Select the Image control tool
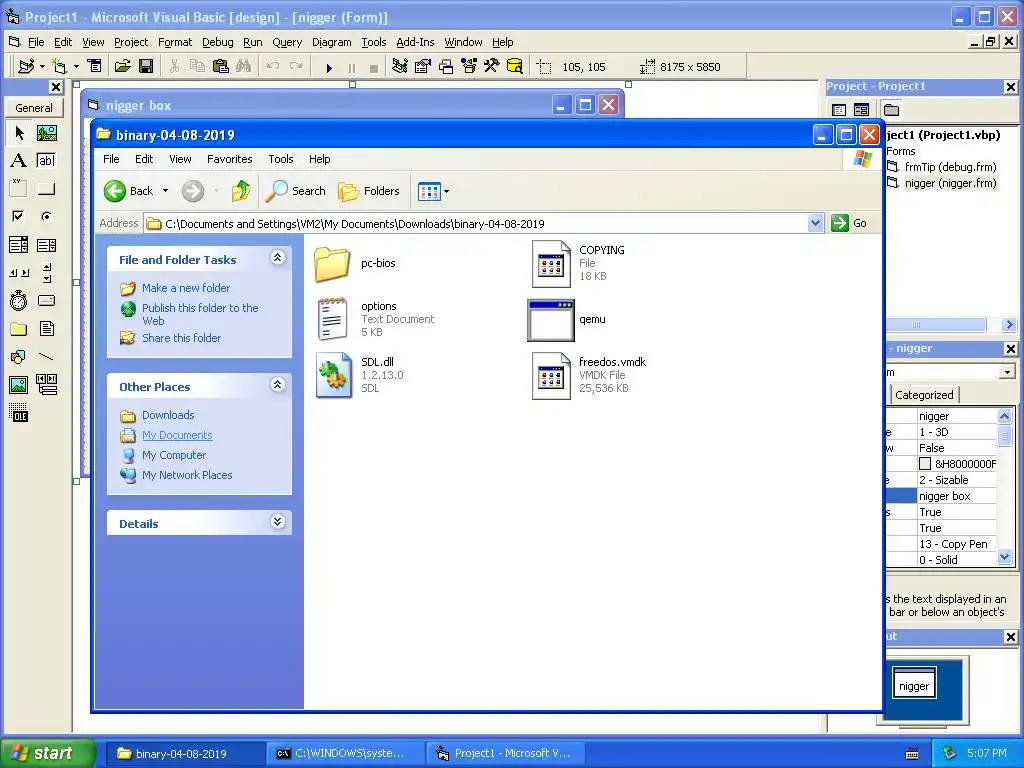Viewport: 1024px width, 768px height. 19,385
